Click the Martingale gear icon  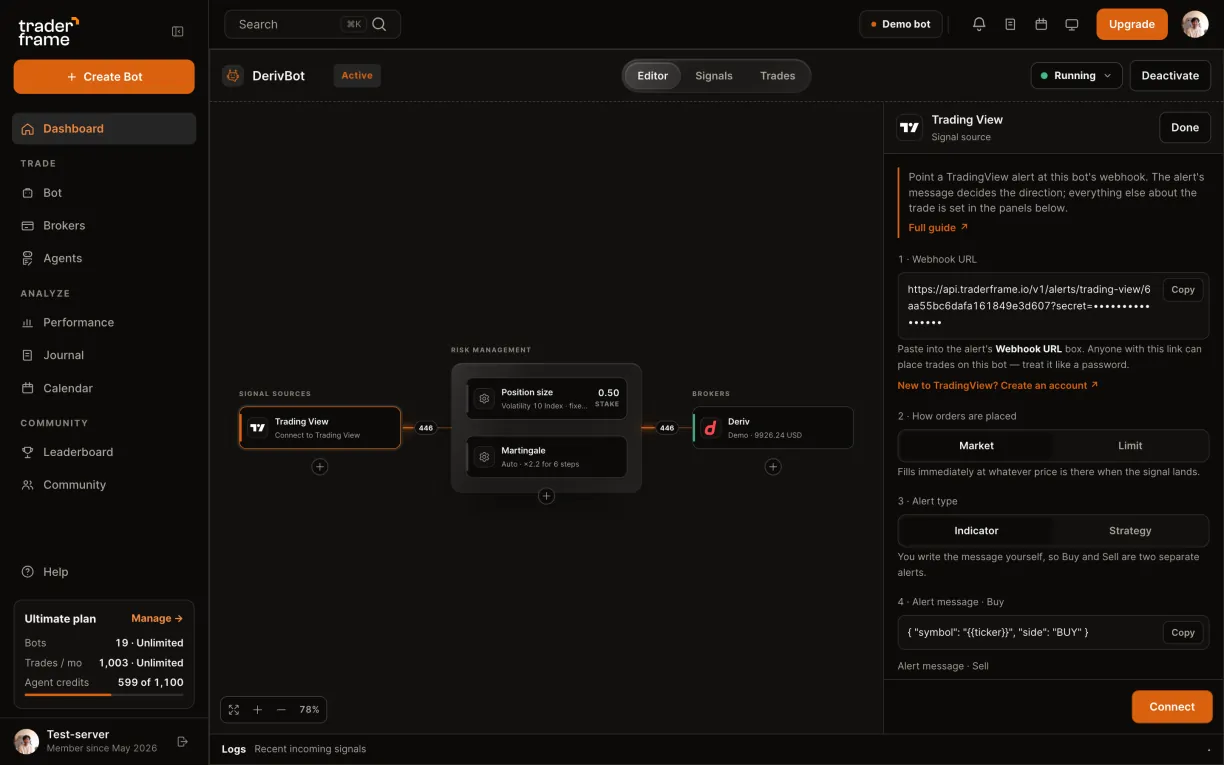click(484, 456)
